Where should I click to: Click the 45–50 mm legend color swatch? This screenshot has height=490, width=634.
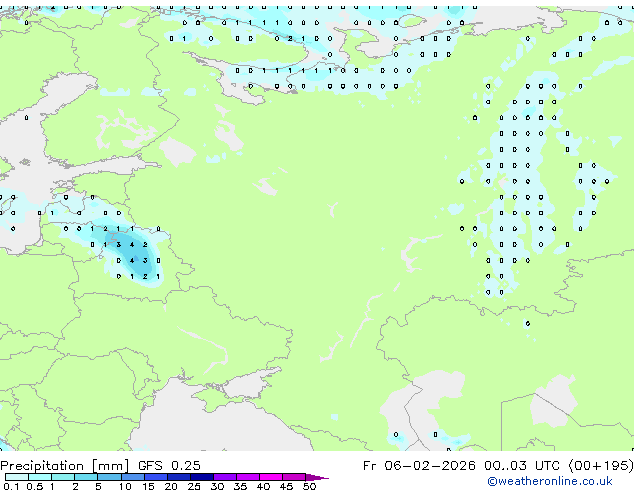pyautogui.click(x=294, y=477)
